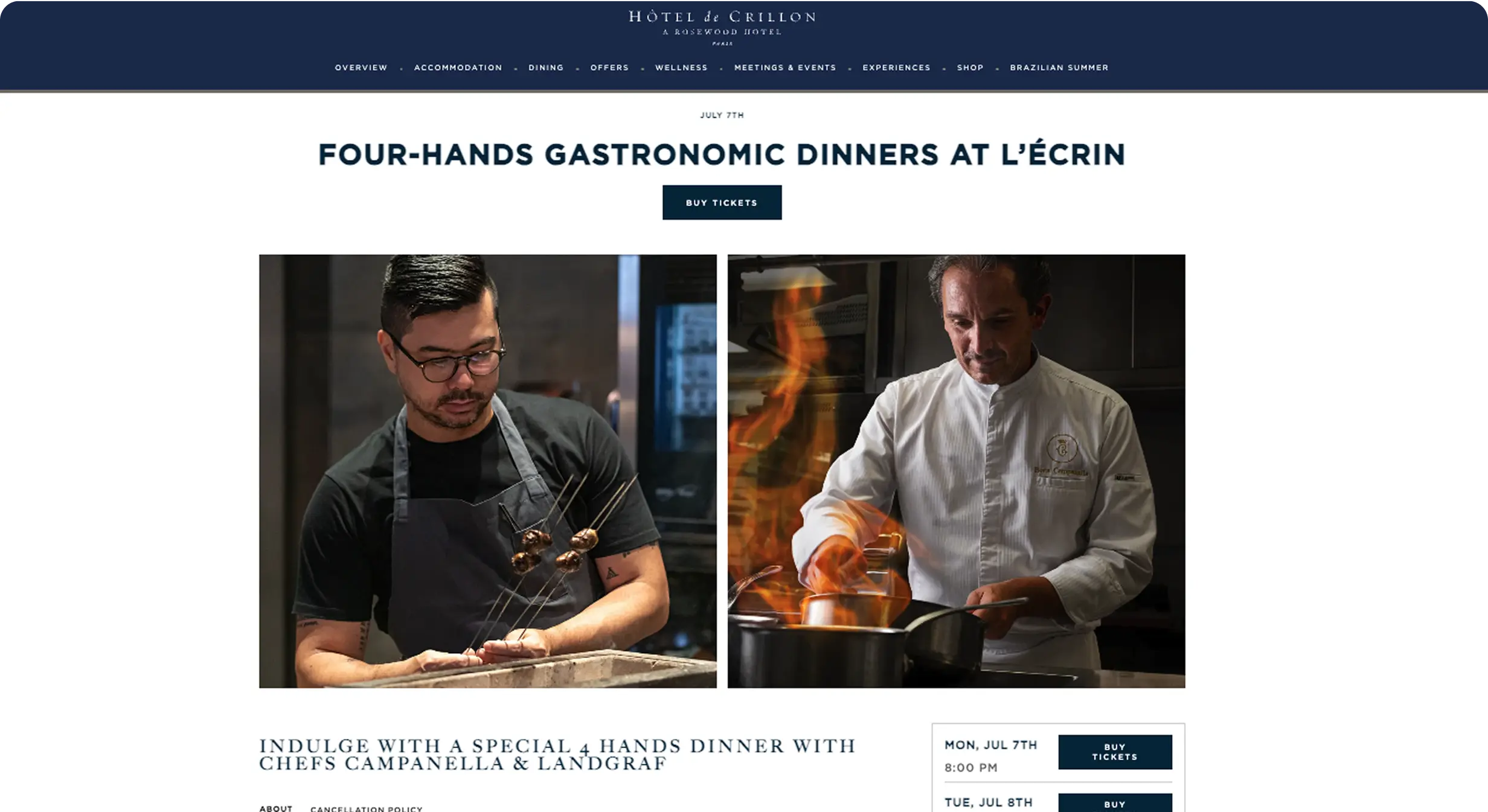This screenshot has width=1488, height=812.
Task: Open Meetings & Events menu
Action: (x=785, y=68)
